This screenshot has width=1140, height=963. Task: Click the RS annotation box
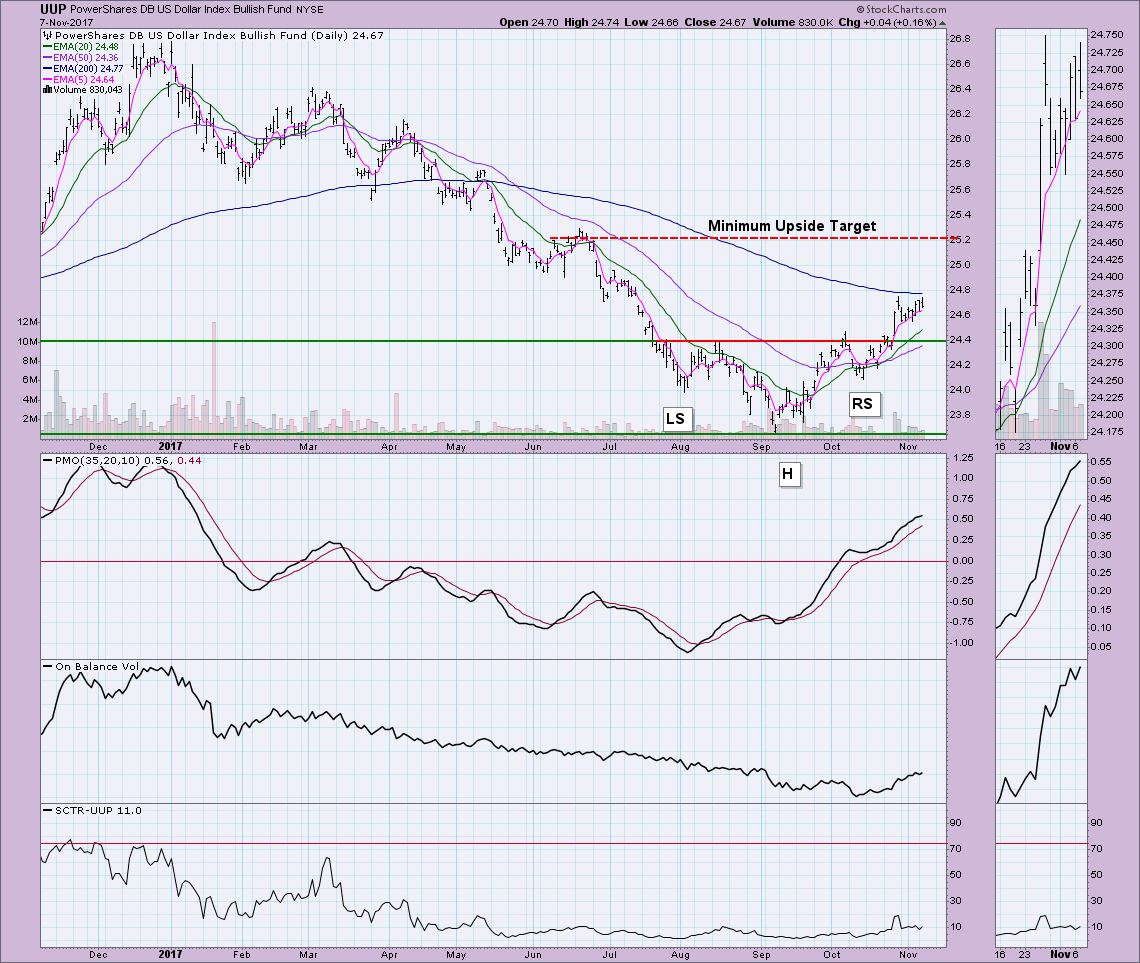pyautogui.click(x=862, y=403)
